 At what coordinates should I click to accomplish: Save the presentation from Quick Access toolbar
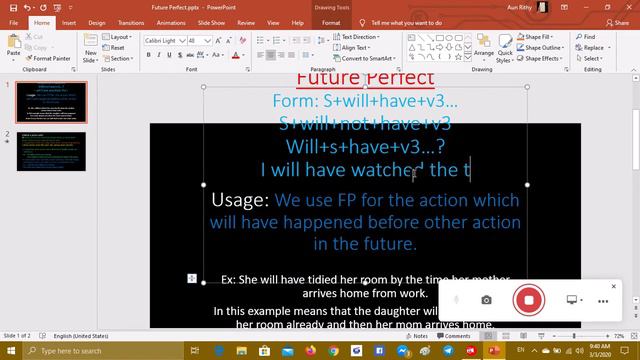(x=13, y=8)
